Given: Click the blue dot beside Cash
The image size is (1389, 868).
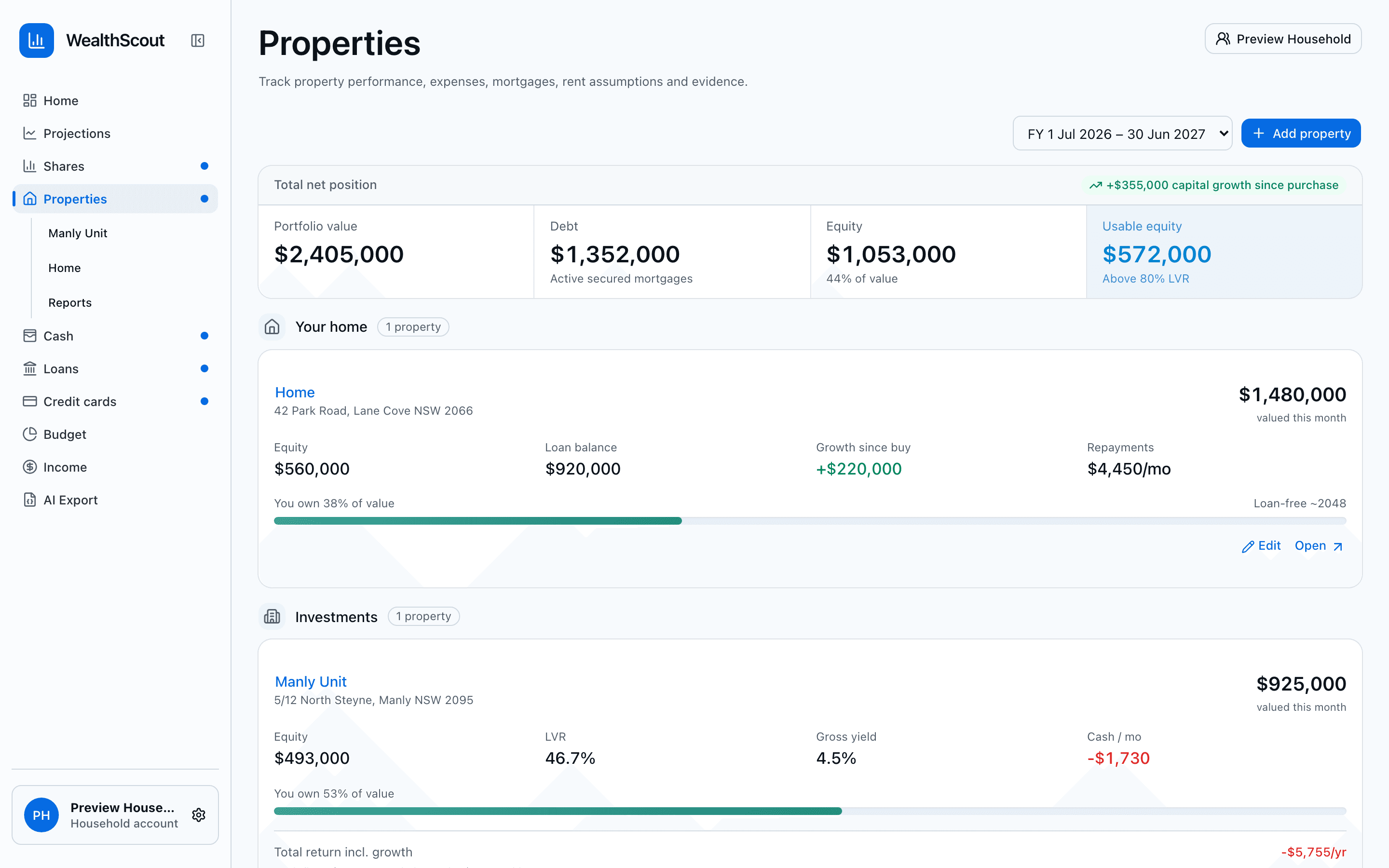Looking at the screenshot, I should (x=204, y=336).
